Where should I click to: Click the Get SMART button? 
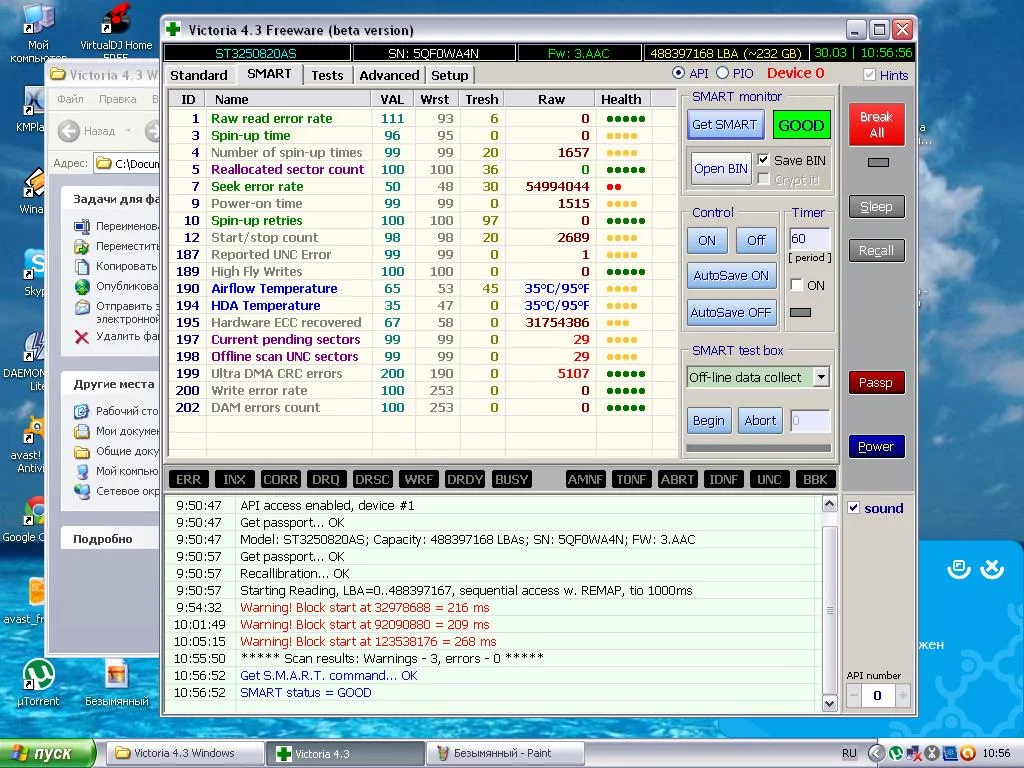pyautogui.click(x=725, y=125)
